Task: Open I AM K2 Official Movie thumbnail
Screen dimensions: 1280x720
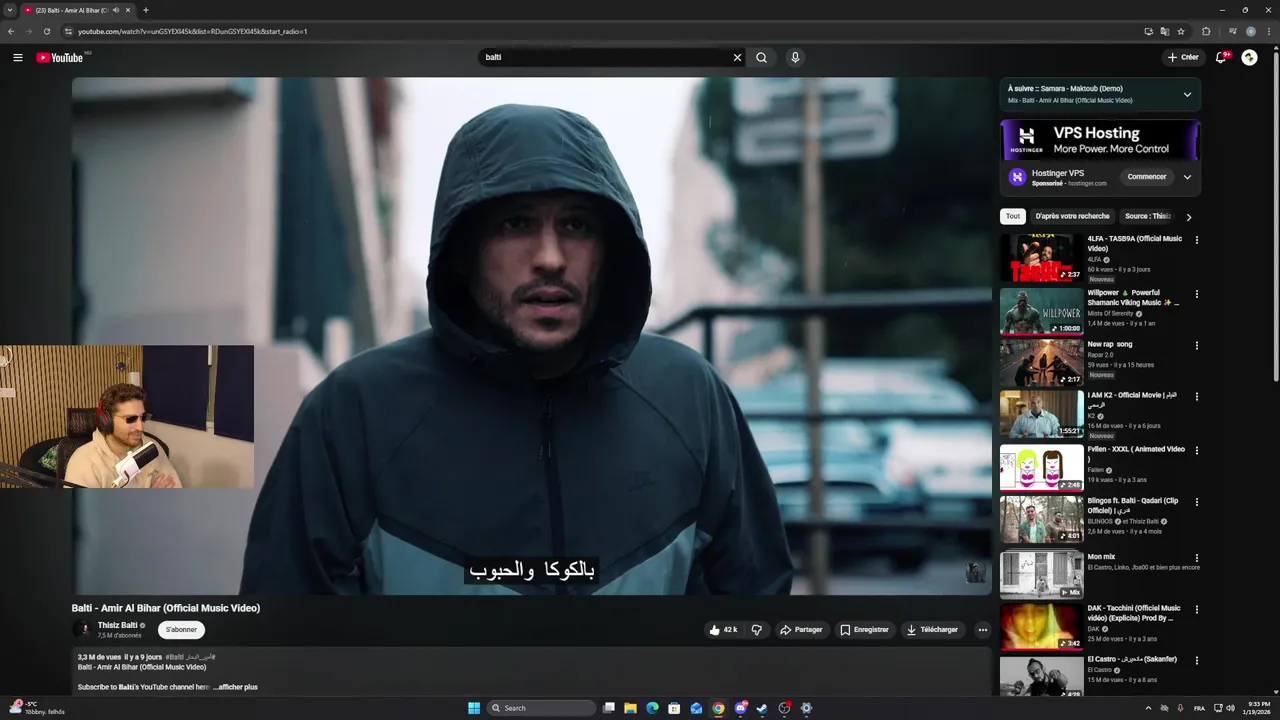Action: (x=1041, y=414)
